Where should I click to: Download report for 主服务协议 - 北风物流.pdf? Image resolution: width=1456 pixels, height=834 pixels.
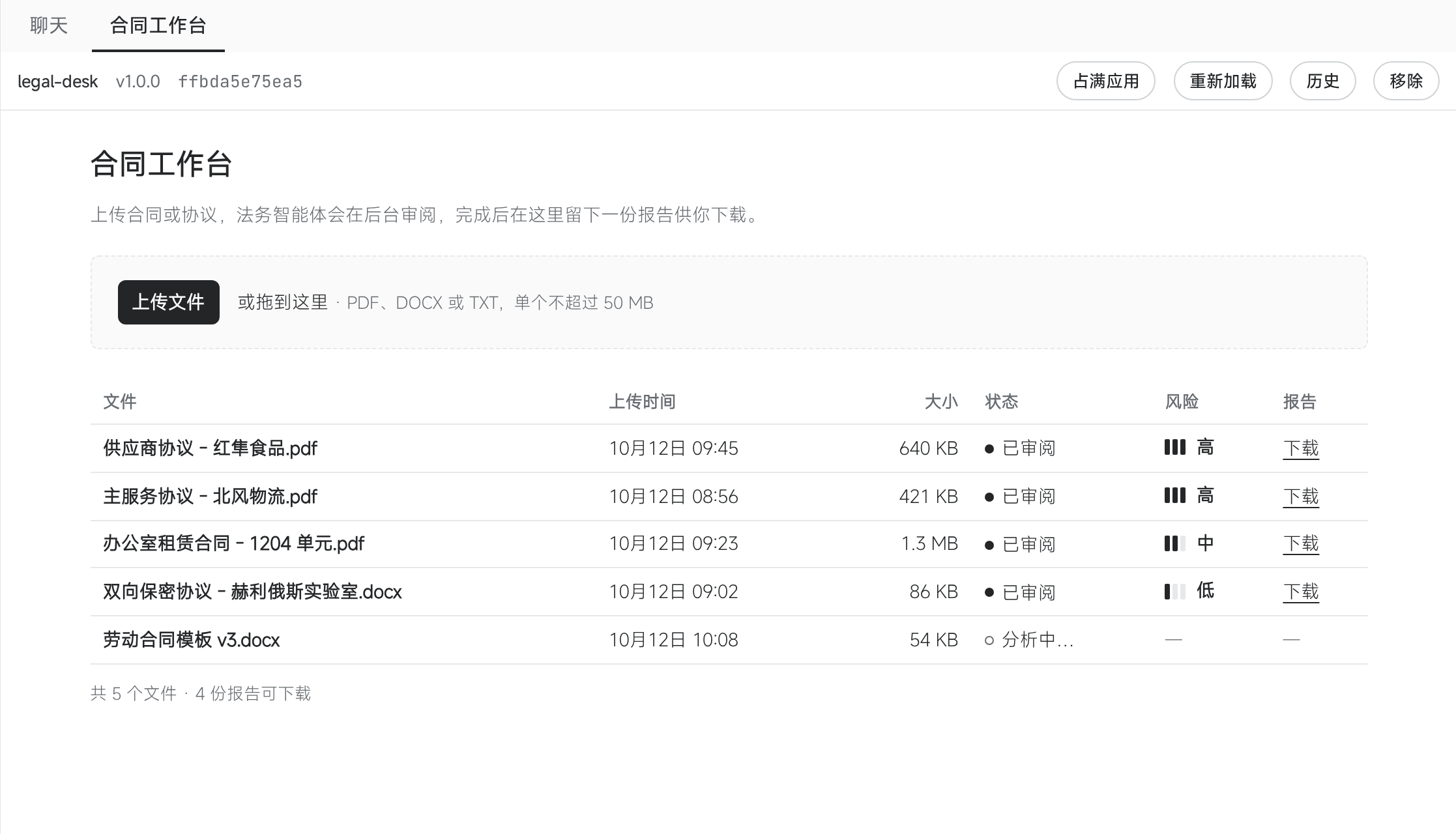point(1300,496)
